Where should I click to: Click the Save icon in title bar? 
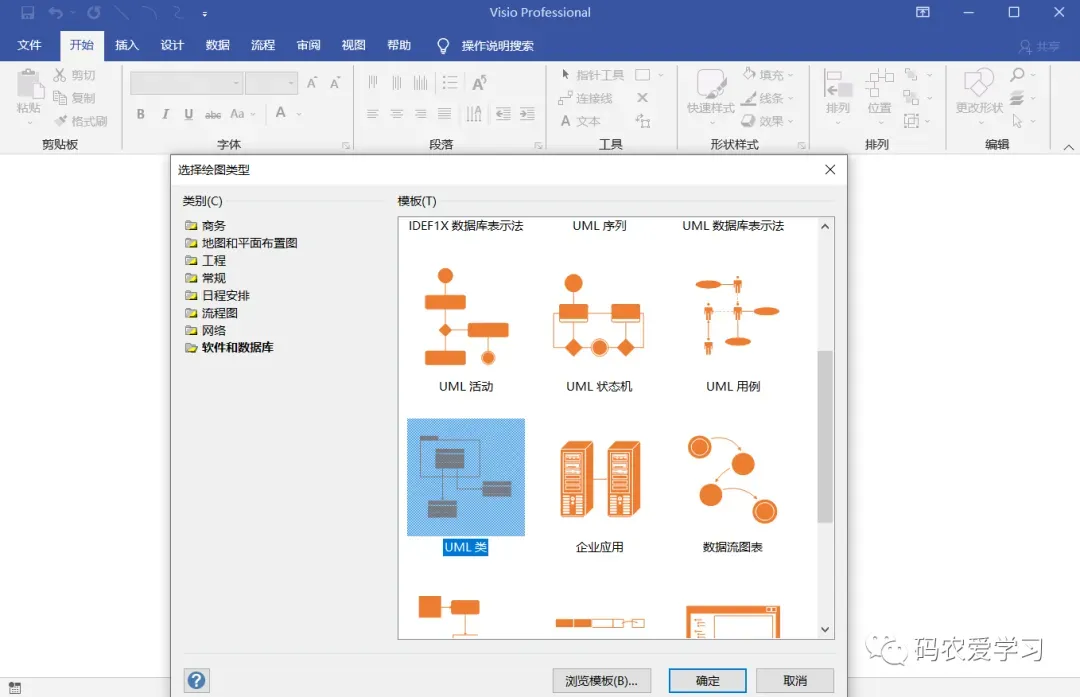coord(28,12)
